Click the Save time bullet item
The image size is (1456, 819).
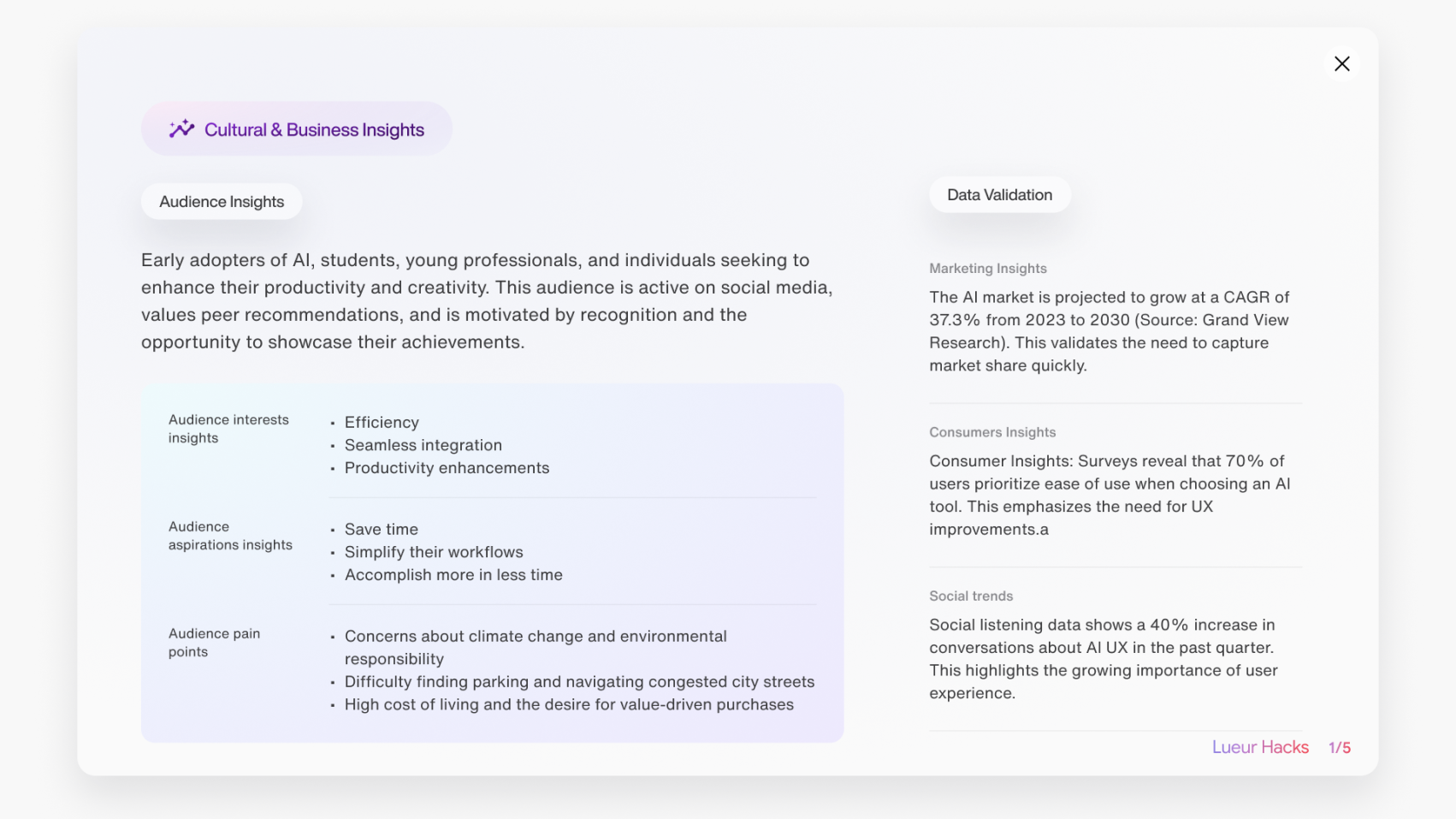pos(382,530)
